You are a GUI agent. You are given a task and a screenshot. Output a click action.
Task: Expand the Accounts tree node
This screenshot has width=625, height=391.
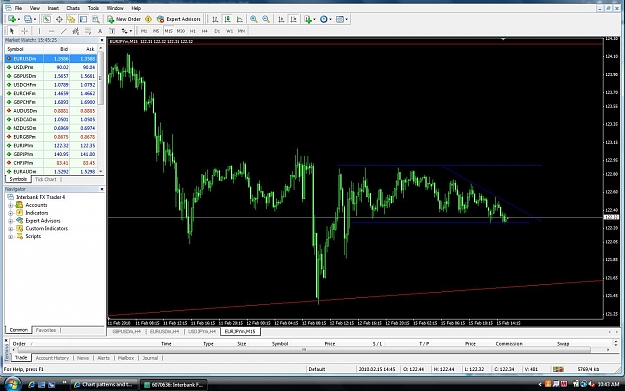[11, 205]
